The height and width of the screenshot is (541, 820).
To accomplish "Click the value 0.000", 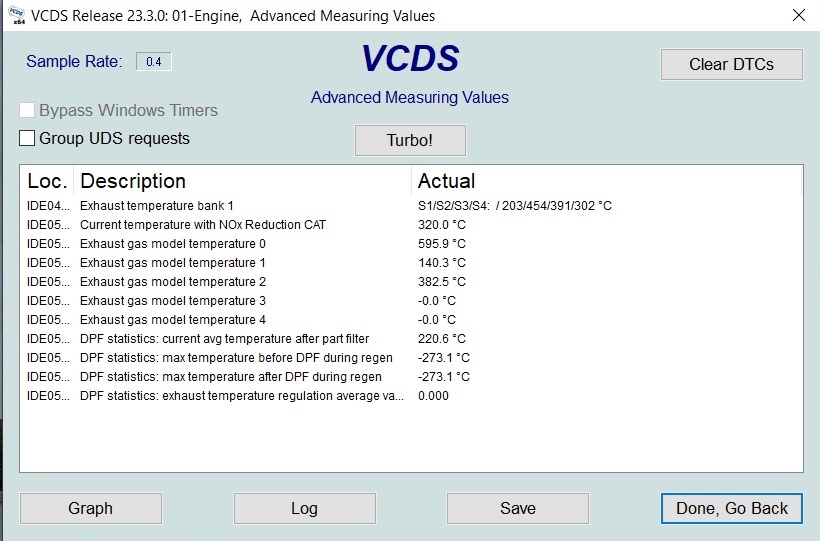I will (x=433, y=396).
